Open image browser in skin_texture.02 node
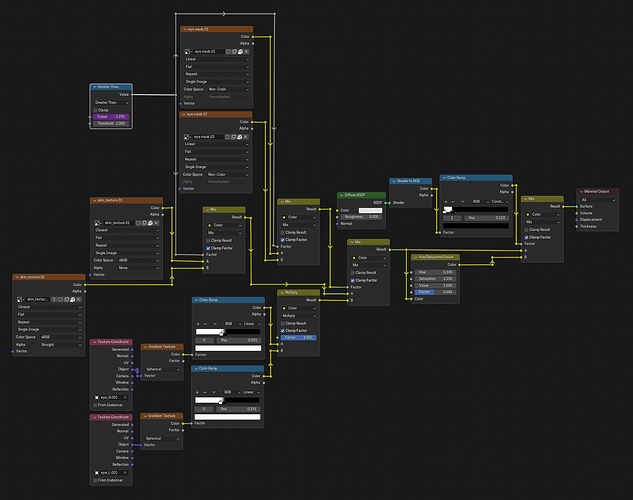Screen dimensions: 633x500 coord(21,299)
